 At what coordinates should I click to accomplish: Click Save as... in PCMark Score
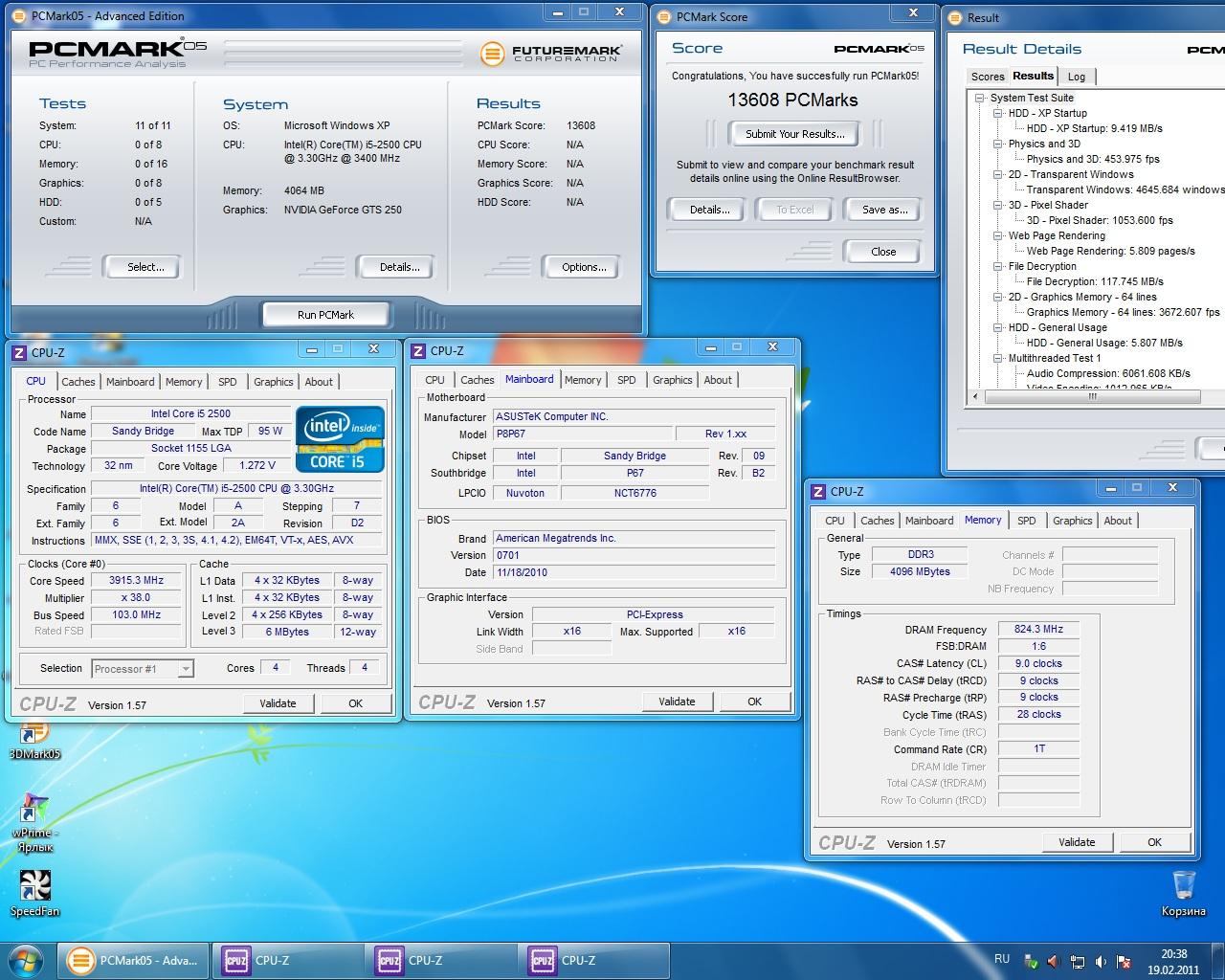coord(884,210)
